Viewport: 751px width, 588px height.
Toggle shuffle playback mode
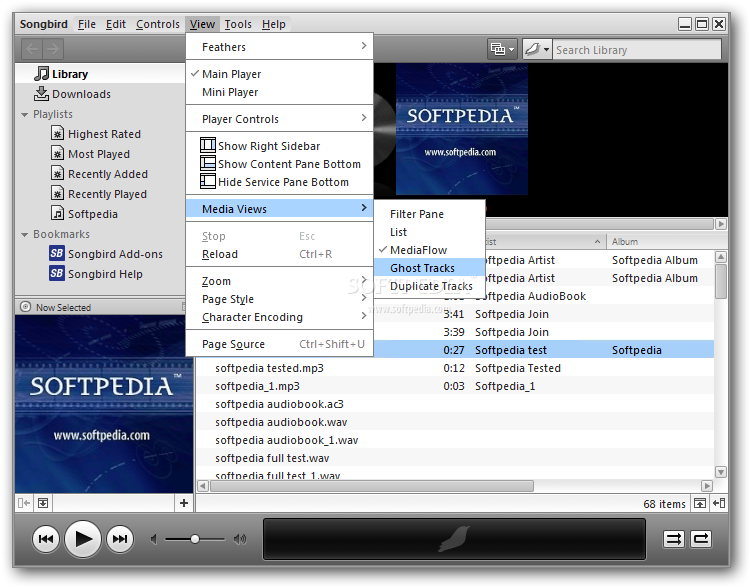(674, 539)
